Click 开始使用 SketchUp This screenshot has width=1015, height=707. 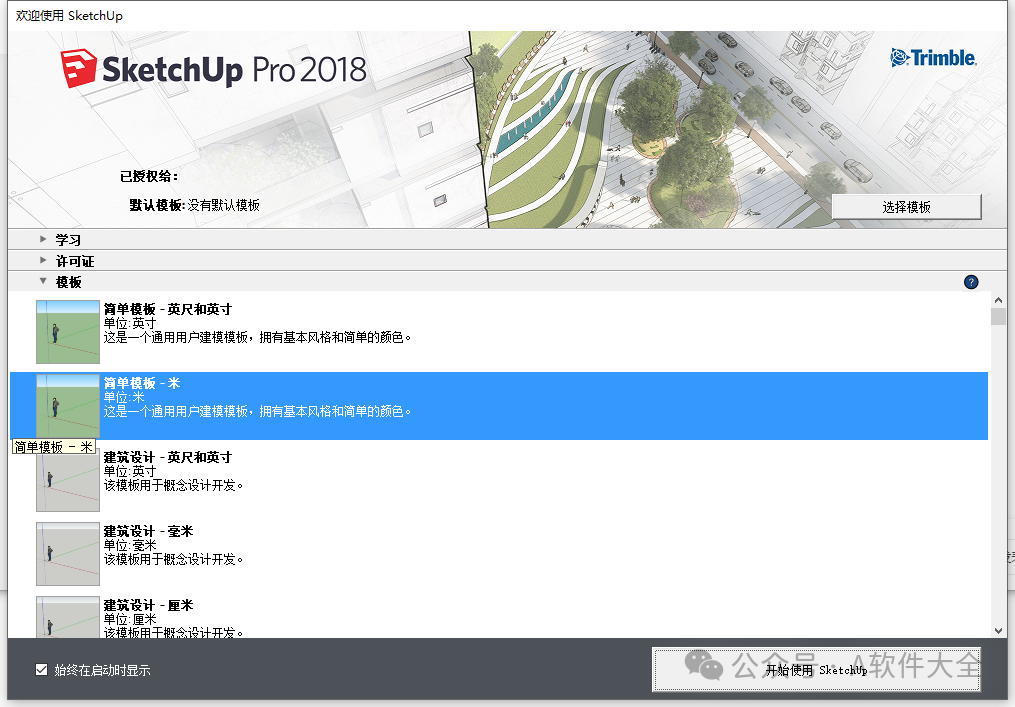pos(817,669)
